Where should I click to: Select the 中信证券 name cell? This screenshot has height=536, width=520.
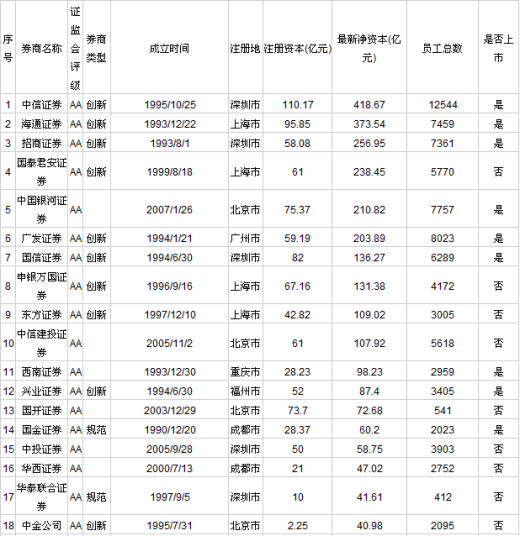click(41, 104)
